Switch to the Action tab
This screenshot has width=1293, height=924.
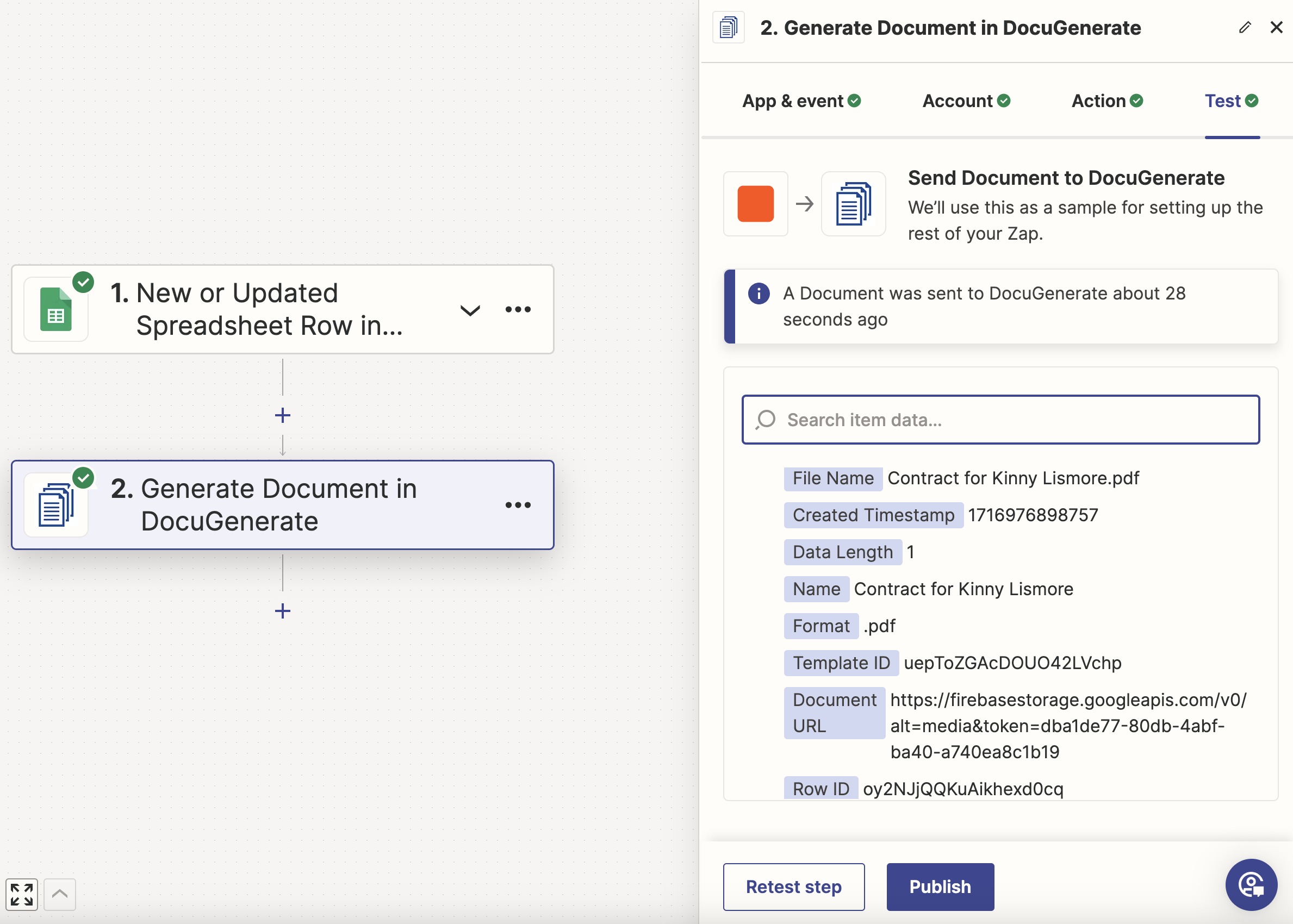click(1107, 101)
